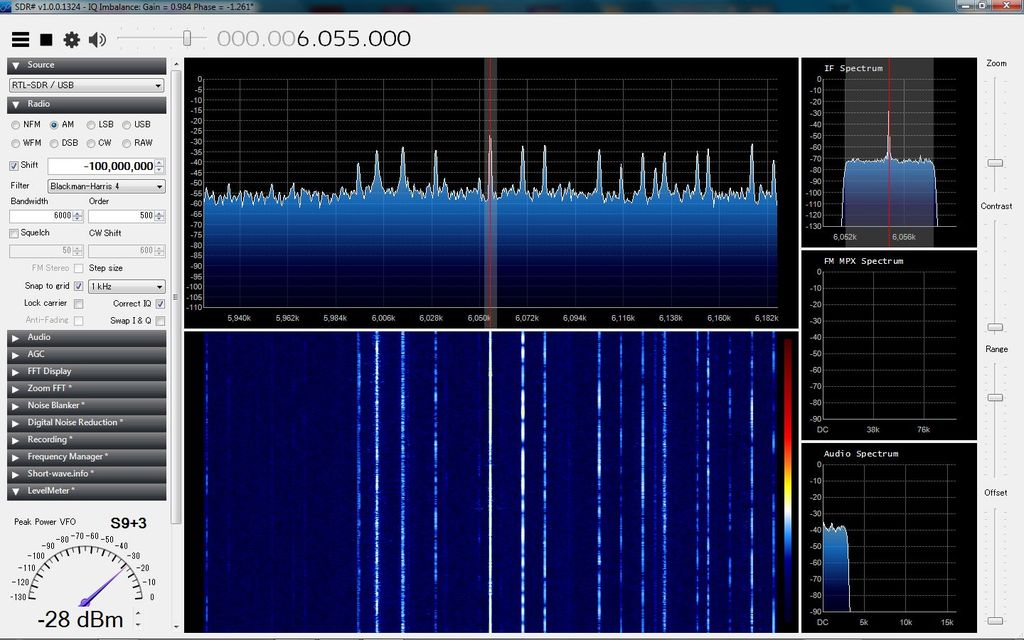
Task: Click the S9+3 signal reading
Action: coord(128,523)
